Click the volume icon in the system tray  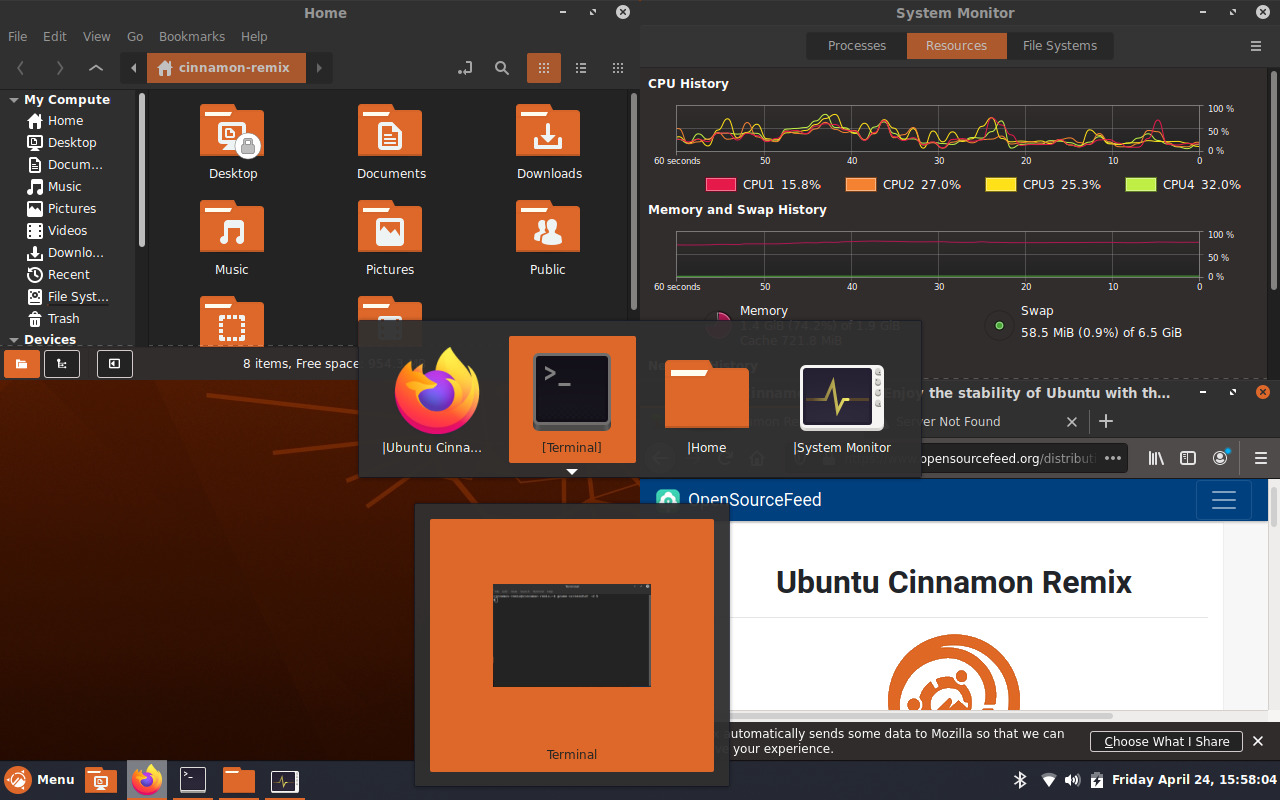pyautogui.click(x=1072, y=779)
